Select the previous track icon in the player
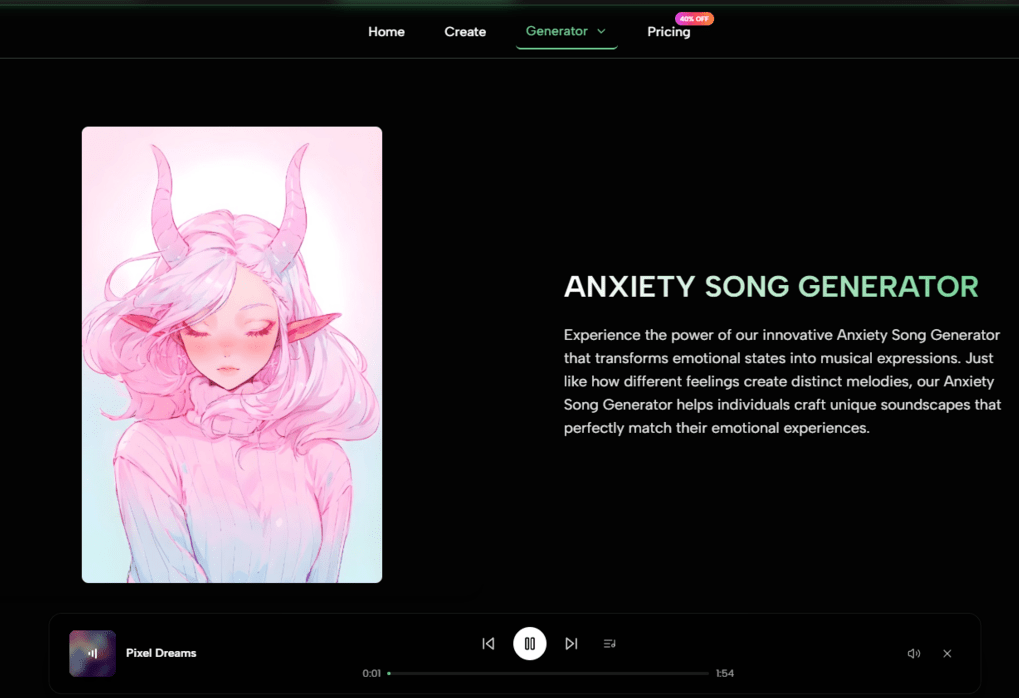 tap(488, 643)
